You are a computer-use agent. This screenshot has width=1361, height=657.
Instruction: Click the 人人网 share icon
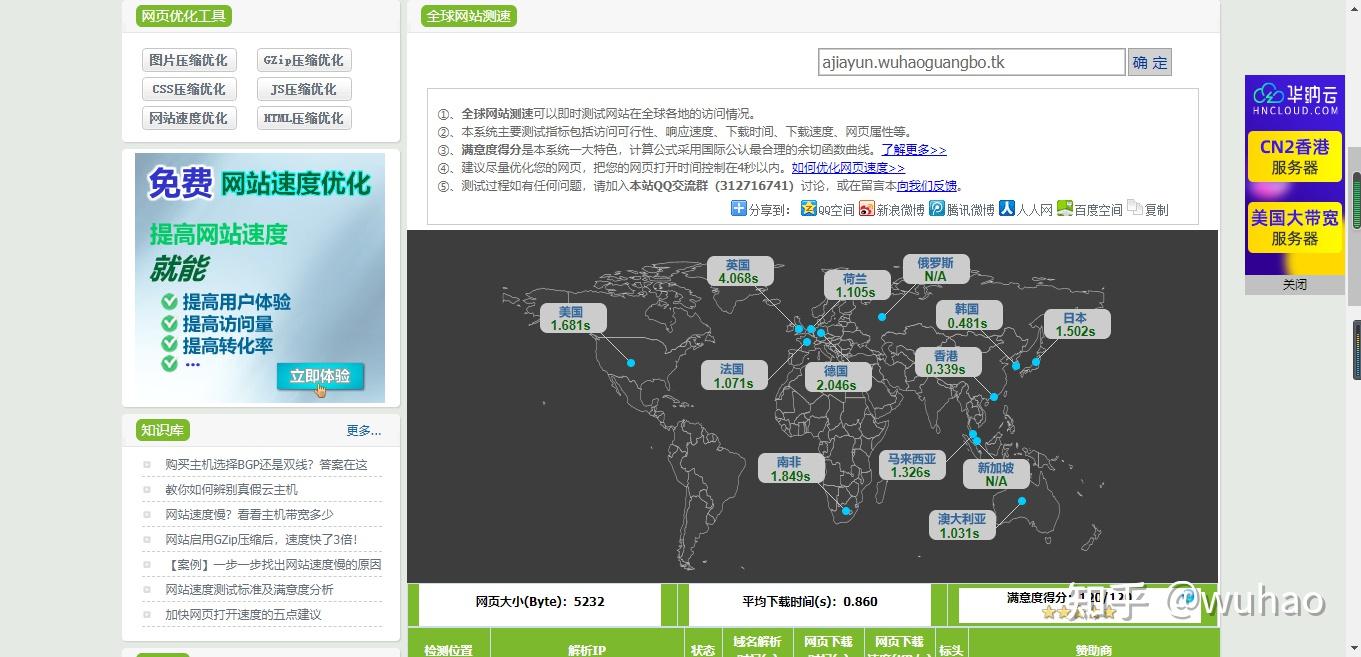(x=1007, y=208)
